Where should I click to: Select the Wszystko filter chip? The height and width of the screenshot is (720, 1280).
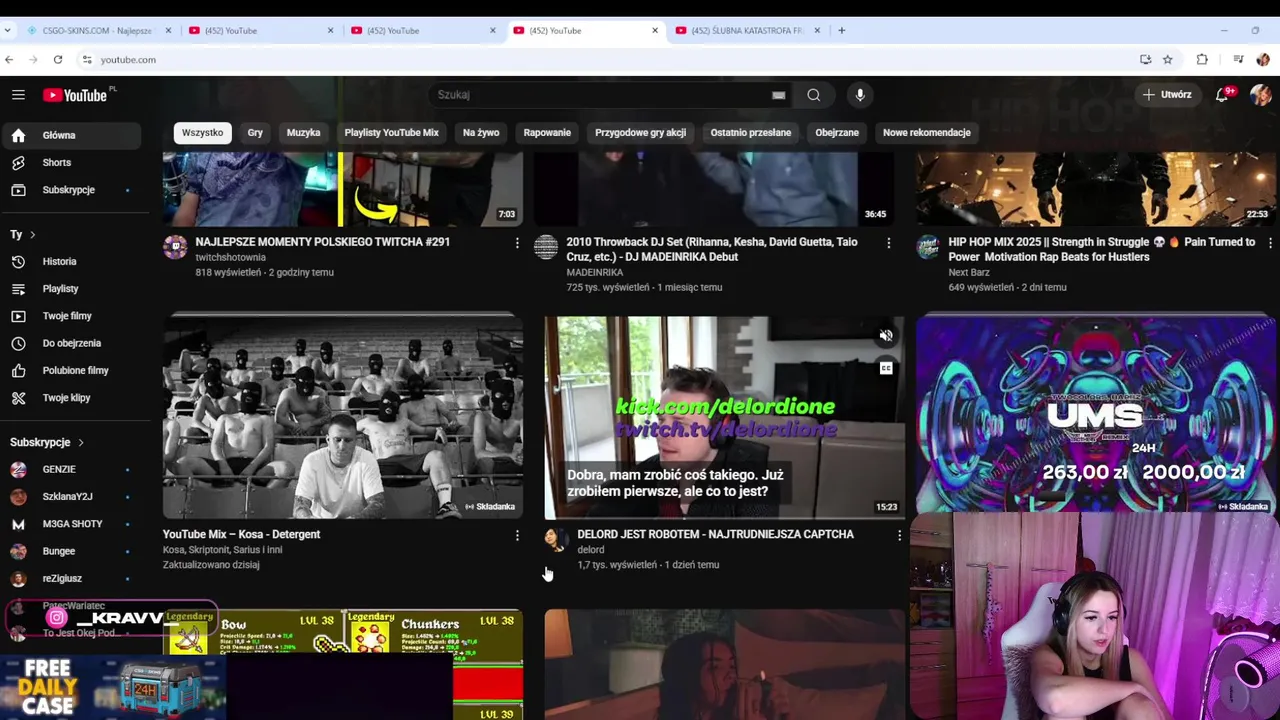point(203,132)
